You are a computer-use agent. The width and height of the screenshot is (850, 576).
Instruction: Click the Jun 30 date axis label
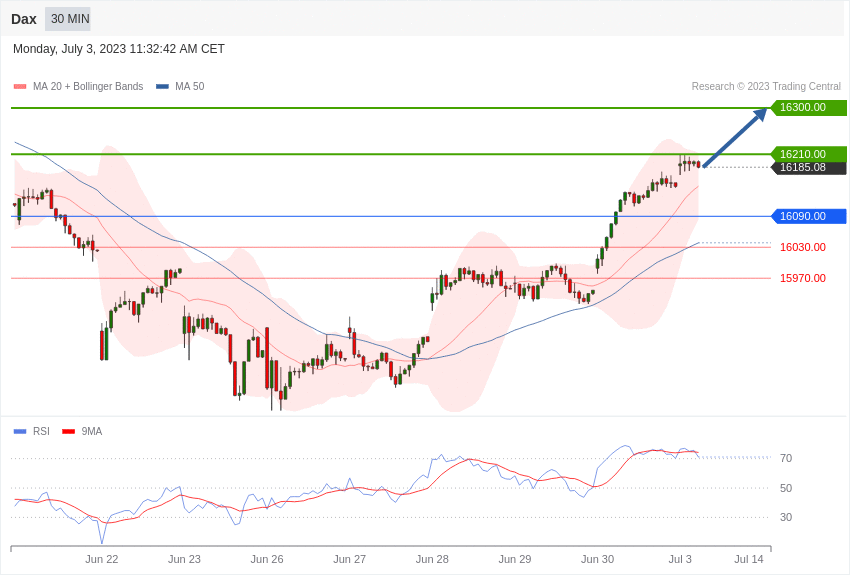pyautogui.click(x=597, y=559)
